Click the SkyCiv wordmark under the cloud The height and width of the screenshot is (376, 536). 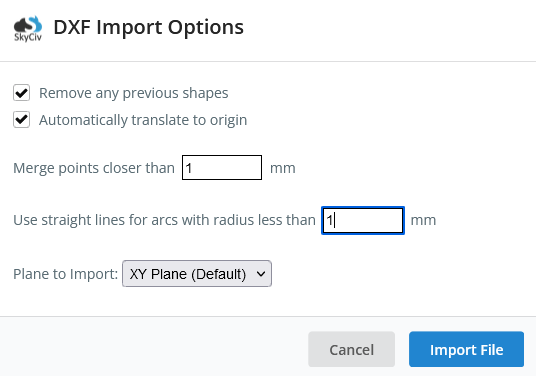tap(28, 37)
